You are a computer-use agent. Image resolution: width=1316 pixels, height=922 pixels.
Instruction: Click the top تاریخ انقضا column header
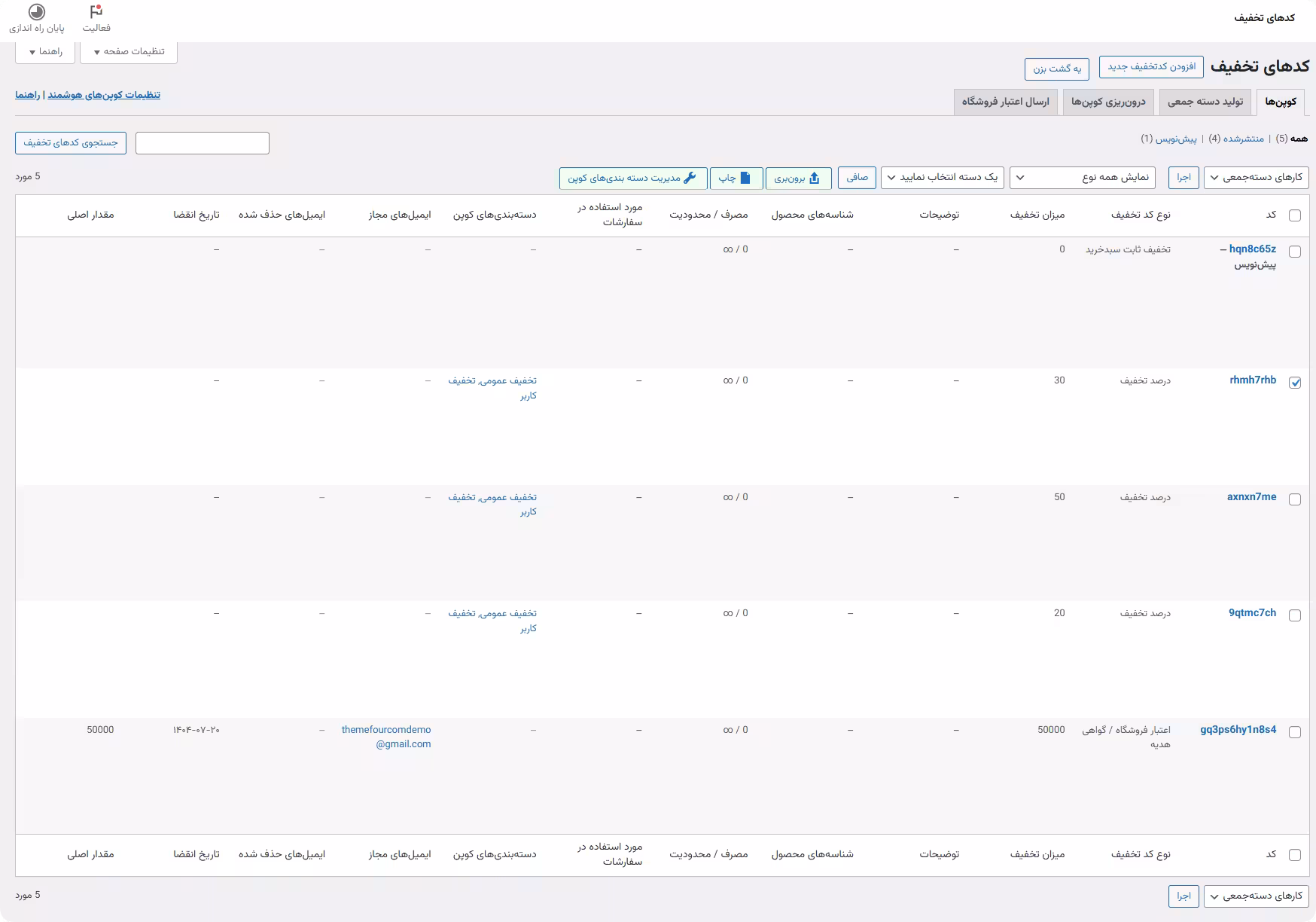pos(196,215)
